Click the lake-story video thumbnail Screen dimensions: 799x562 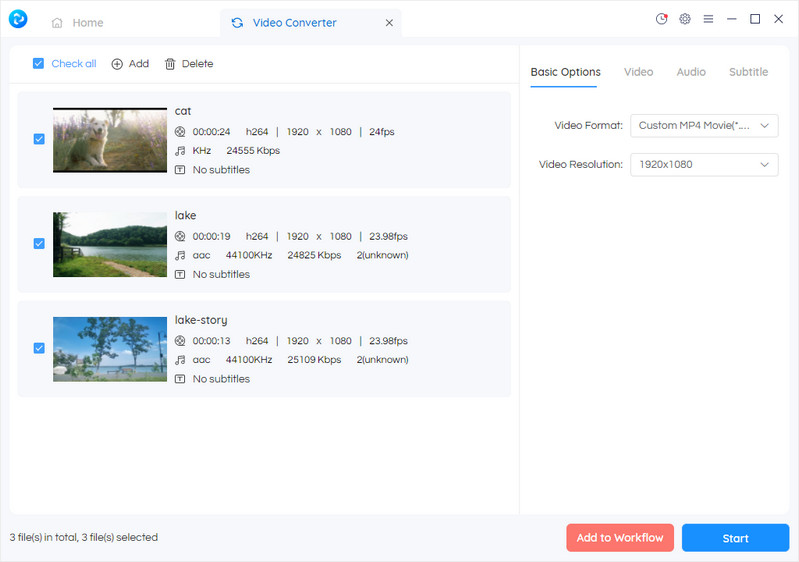[110, 349]
